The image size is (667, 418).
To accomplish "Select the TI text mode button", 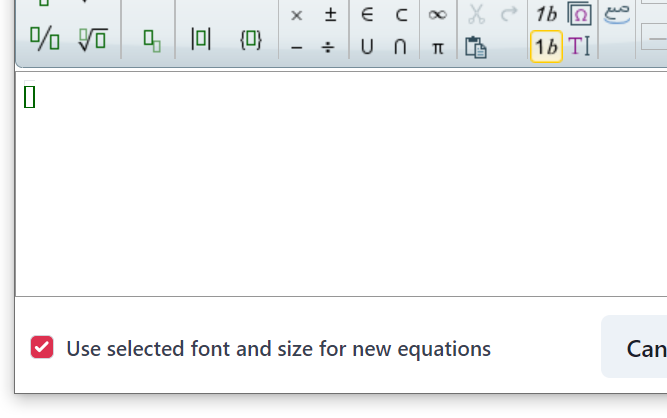I will 580,47.
